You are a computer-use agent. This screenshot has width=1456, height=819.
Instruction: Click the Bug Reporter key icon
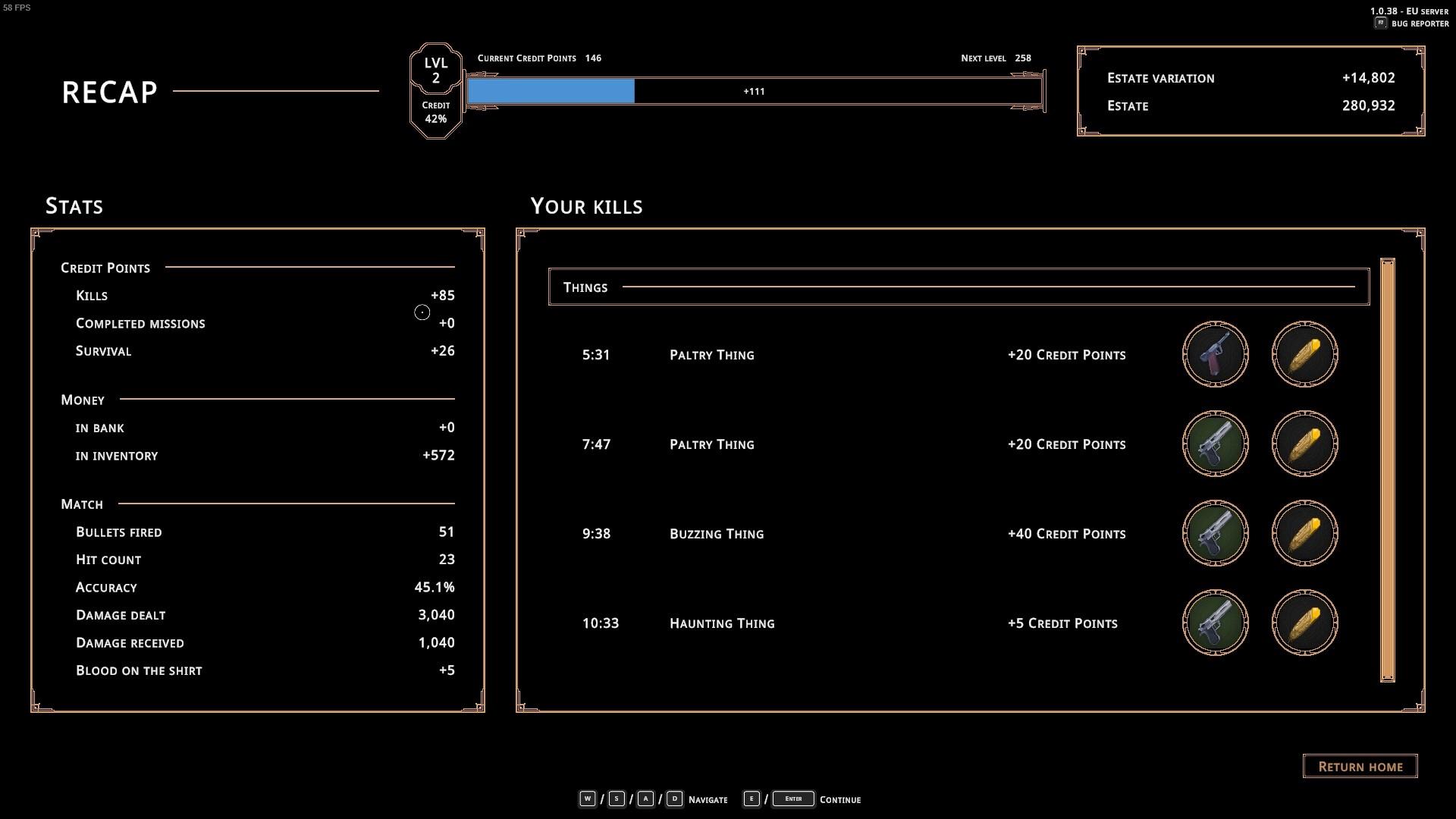(1380, 24)
